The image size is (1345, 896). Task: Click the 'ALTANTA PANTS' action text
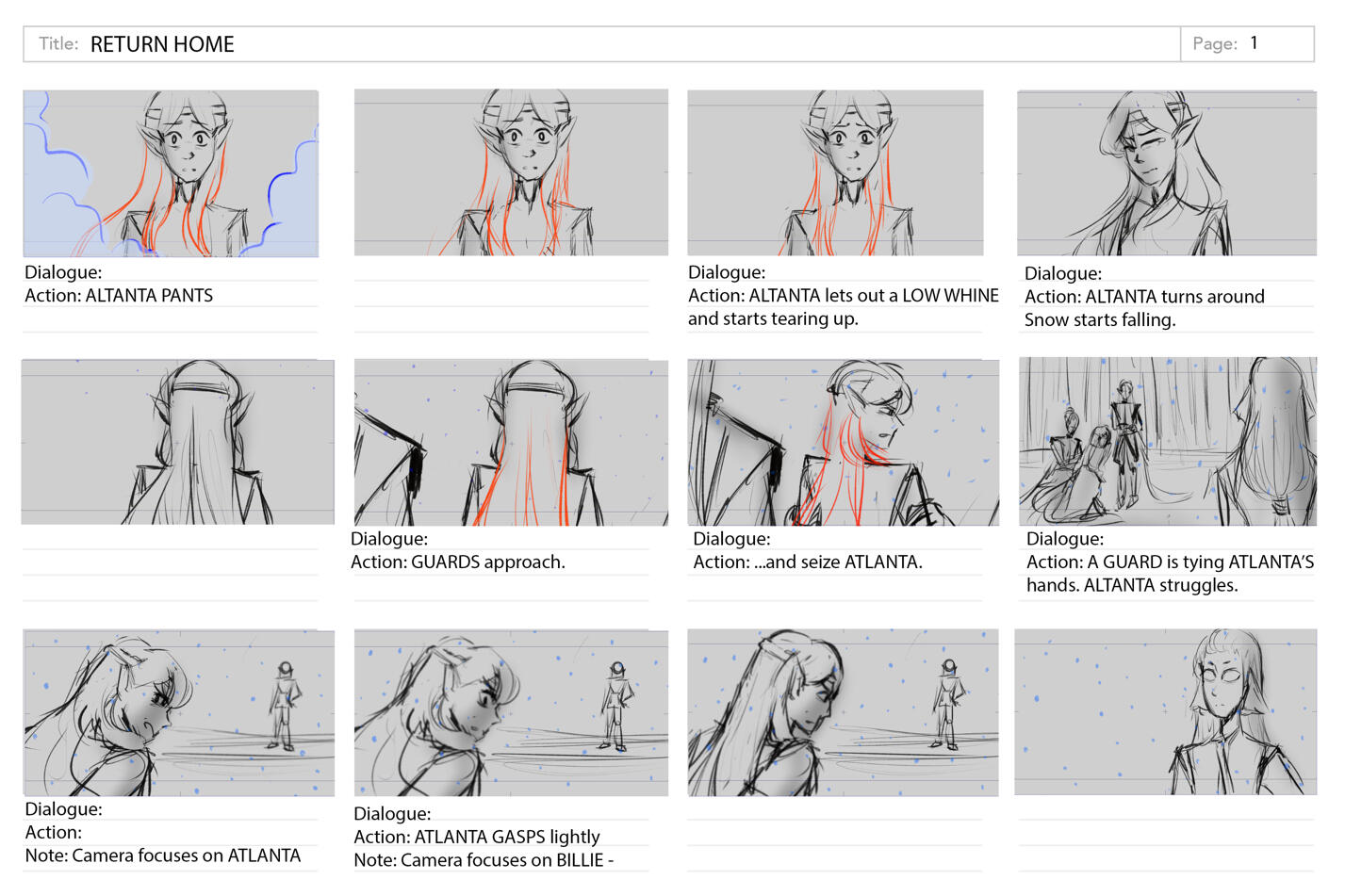[119, 296]
